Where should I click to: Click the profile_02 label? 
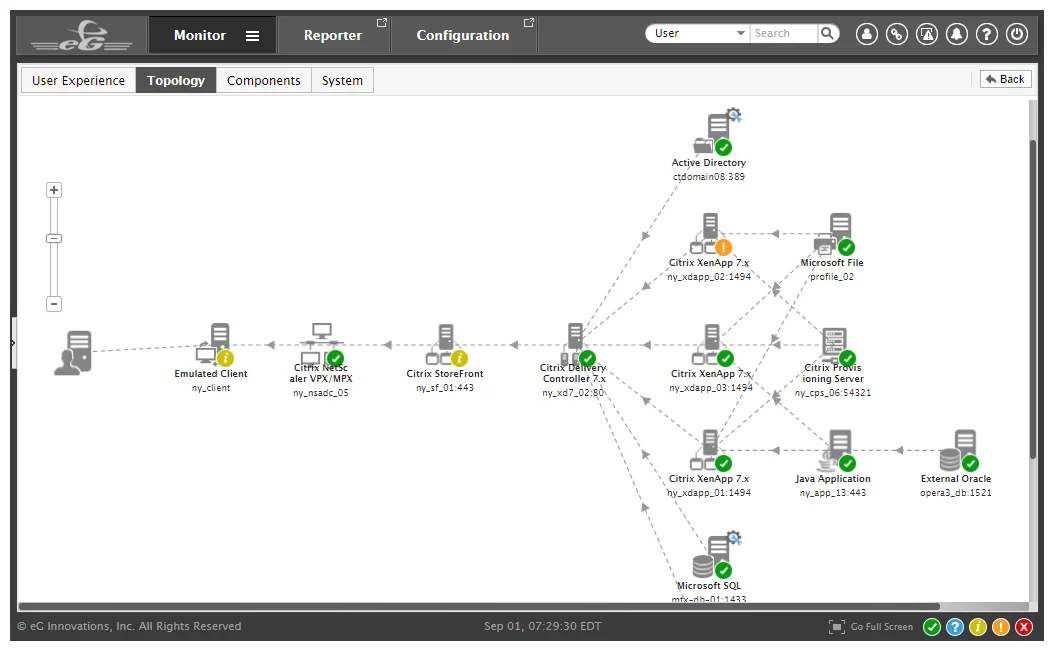point(832,277)
